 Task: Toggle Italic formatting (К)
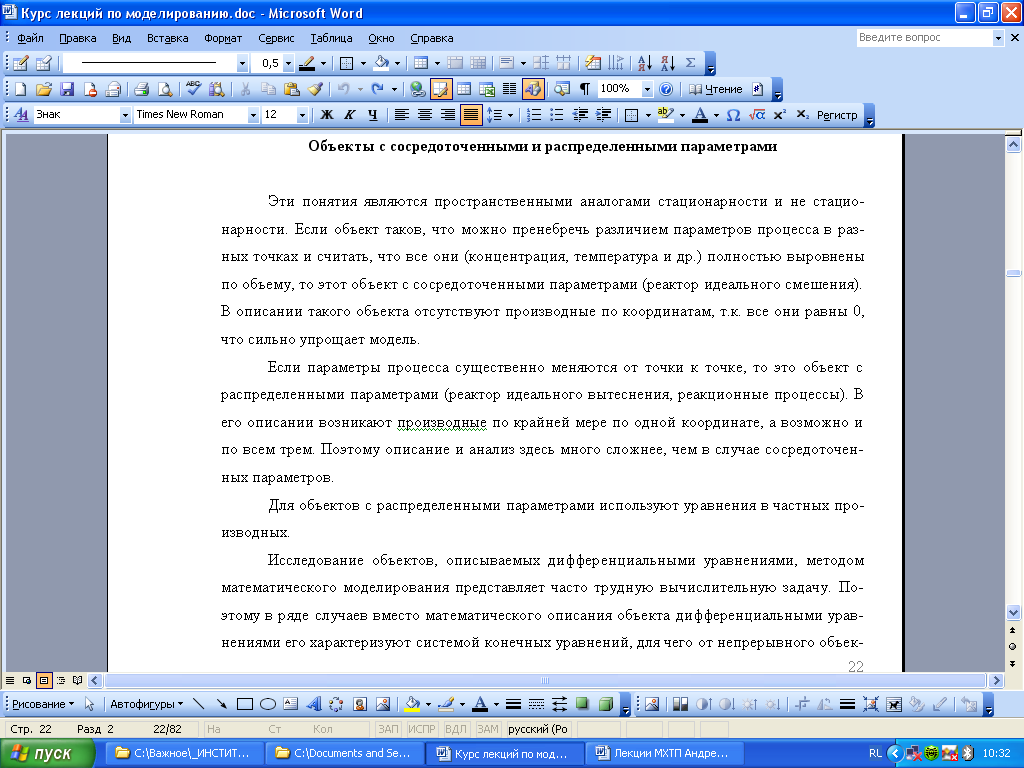tap(349, 115)
